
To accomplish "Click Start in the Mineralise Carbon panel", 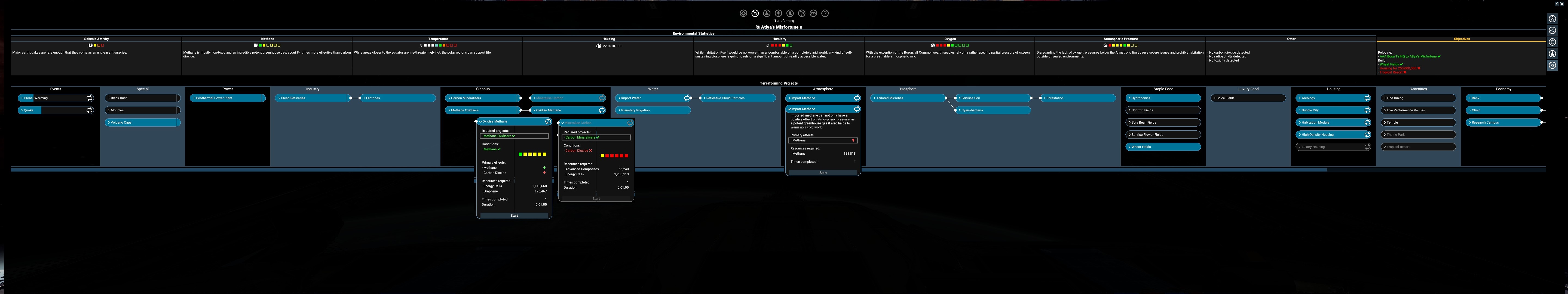I will click(x=596, y=198).
